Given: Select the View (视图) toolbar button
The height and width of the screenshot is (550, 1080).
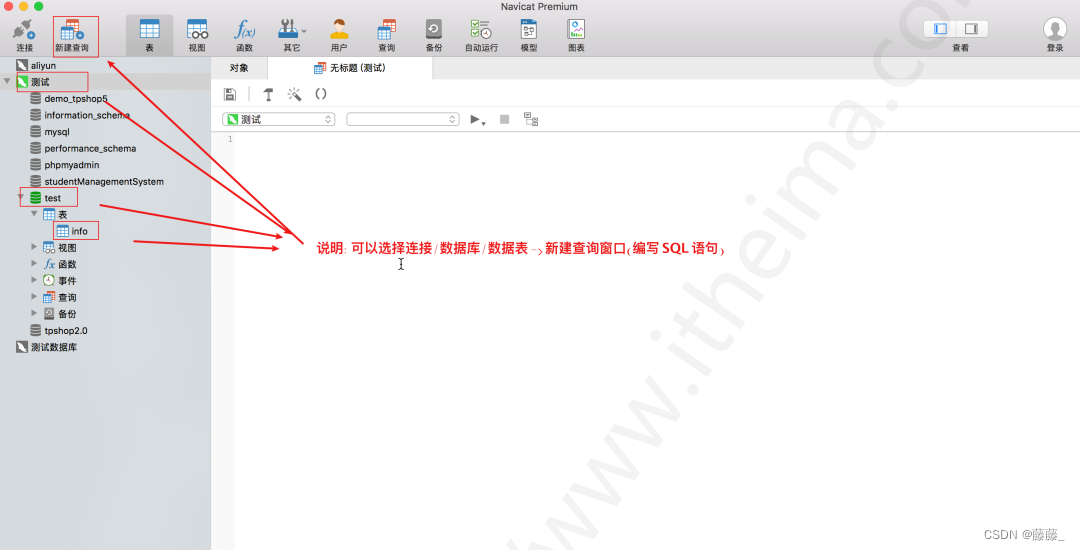Looking at the screenshot, I should [197, 35].
